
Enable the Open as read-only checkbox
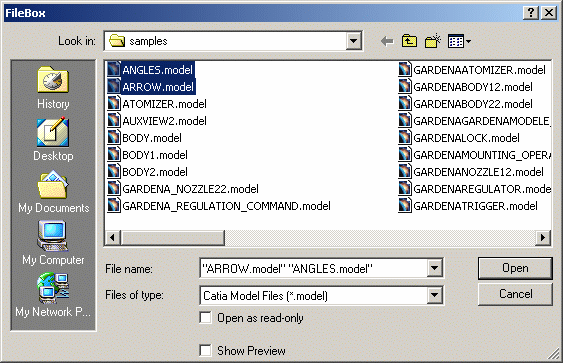(205, 317)
